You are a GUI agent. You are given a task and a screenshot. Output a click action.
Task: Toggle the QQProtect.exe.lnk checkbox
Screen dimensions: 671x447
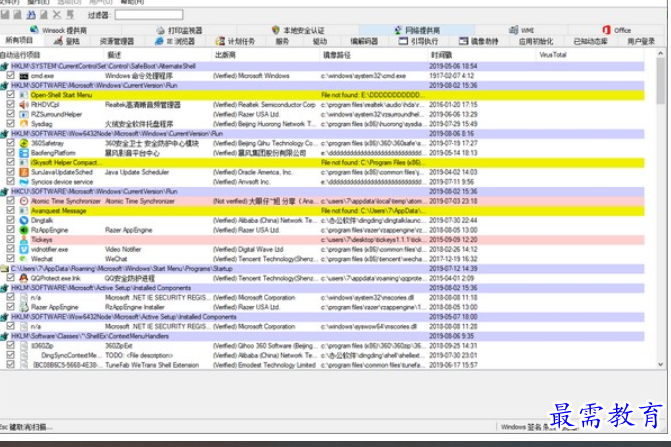(11, 278)
